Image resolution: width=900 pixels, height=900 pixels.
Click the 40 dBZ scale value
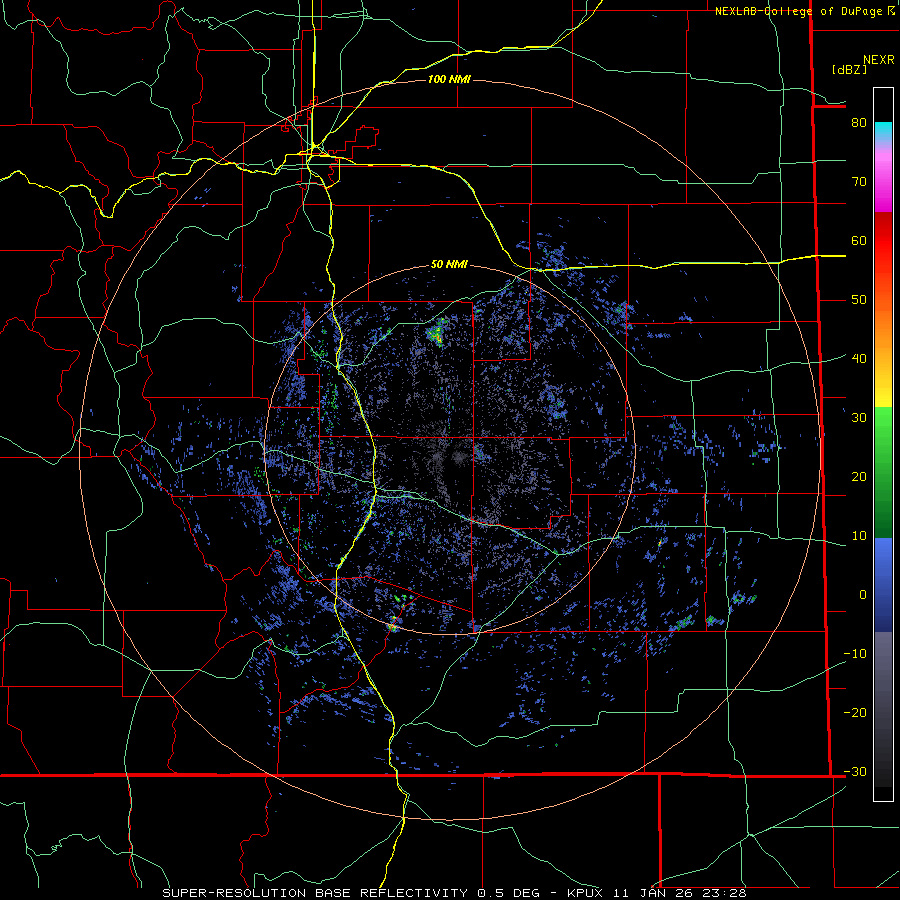(859, 358)
